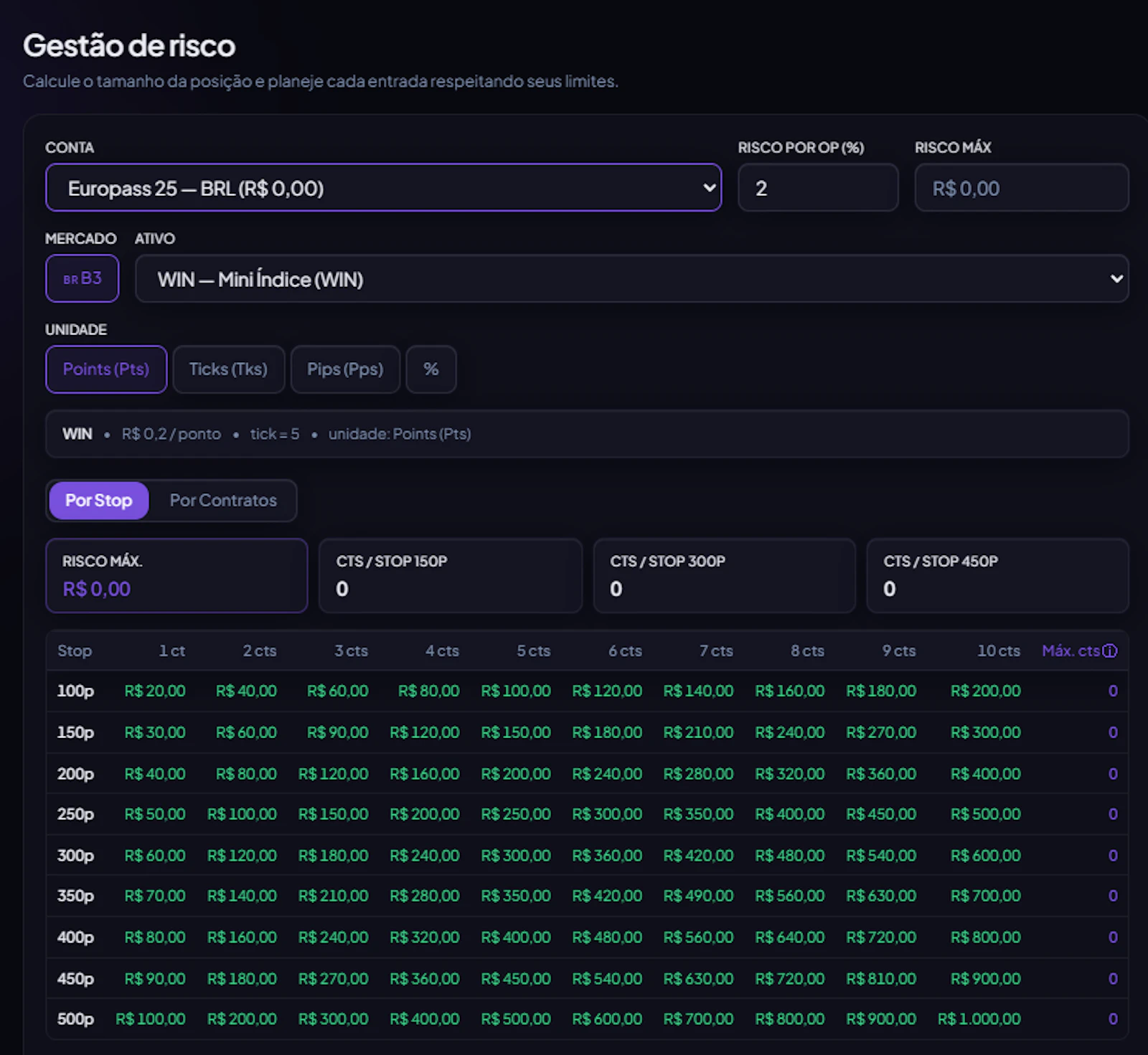Click R$ 490,00 in the 350p row
This screenshot has height=1055, width=1148.
point(698,896)
